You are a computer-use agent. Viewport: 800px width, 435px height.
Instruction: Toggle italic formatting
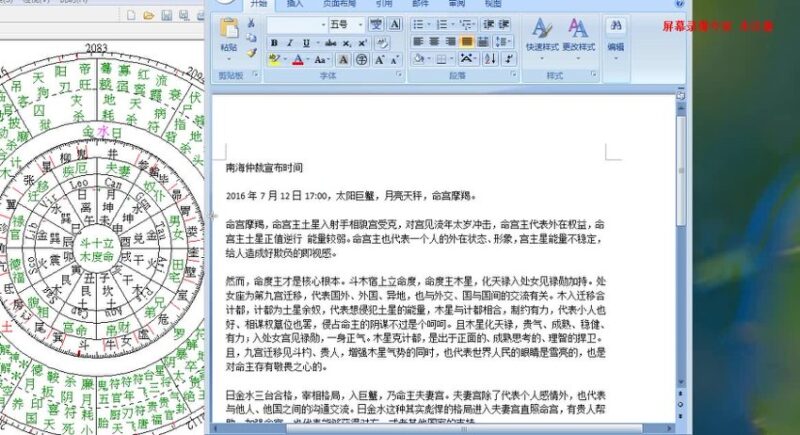point(290,43)
